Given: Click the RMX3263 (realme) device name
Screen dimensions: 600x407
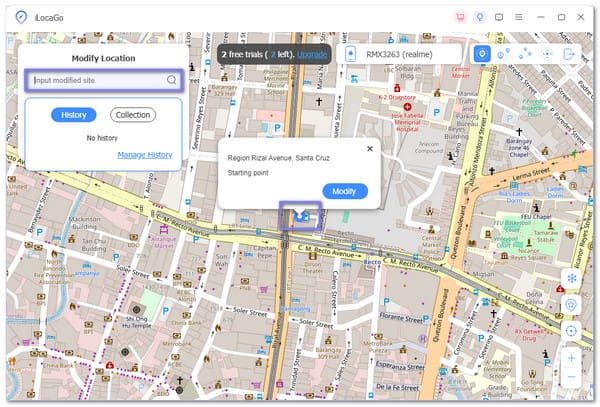Looking at the screenshot, I should [399, 54].
